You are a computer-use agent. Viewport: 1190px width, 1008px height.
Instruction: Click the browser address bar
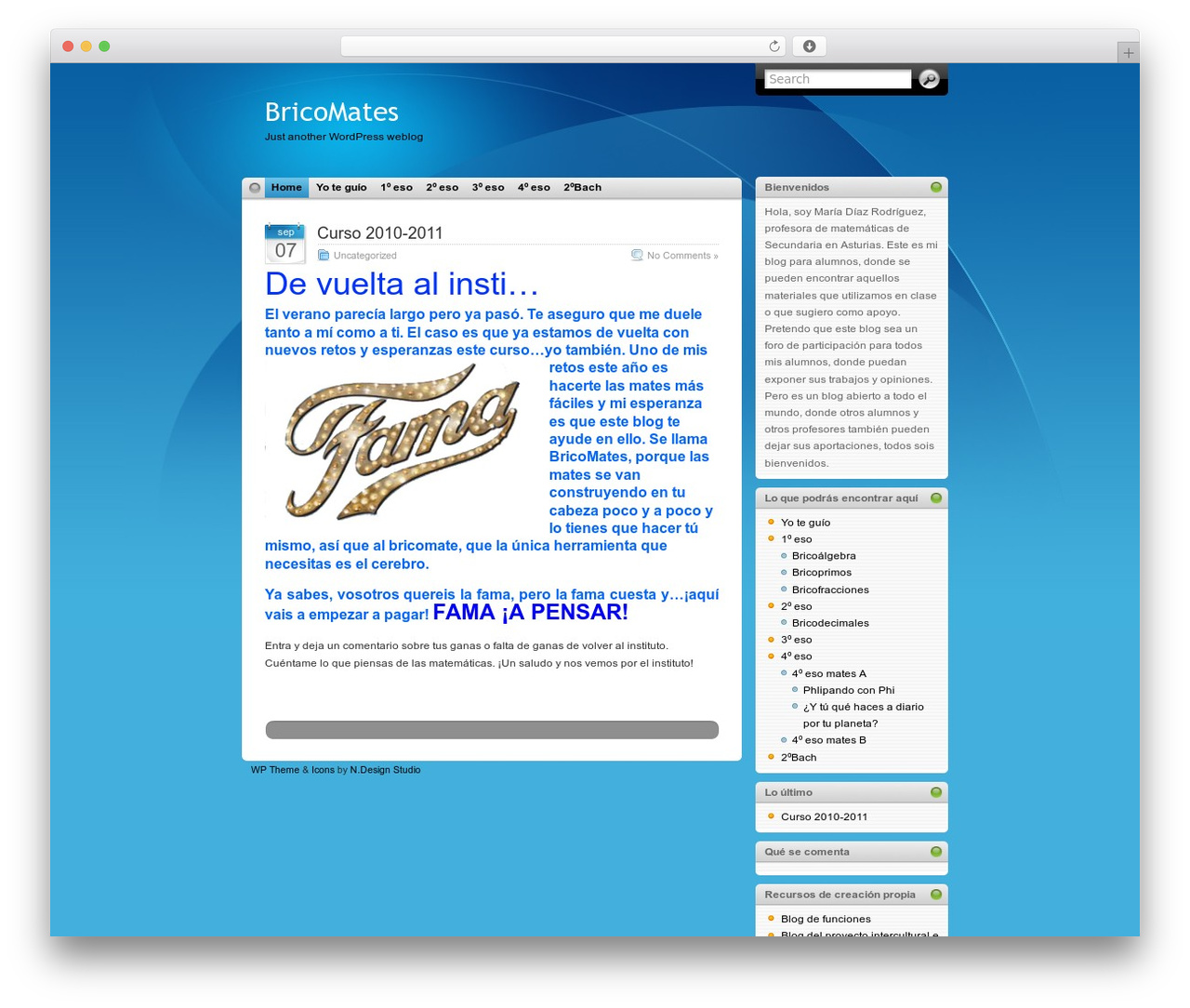563,46
